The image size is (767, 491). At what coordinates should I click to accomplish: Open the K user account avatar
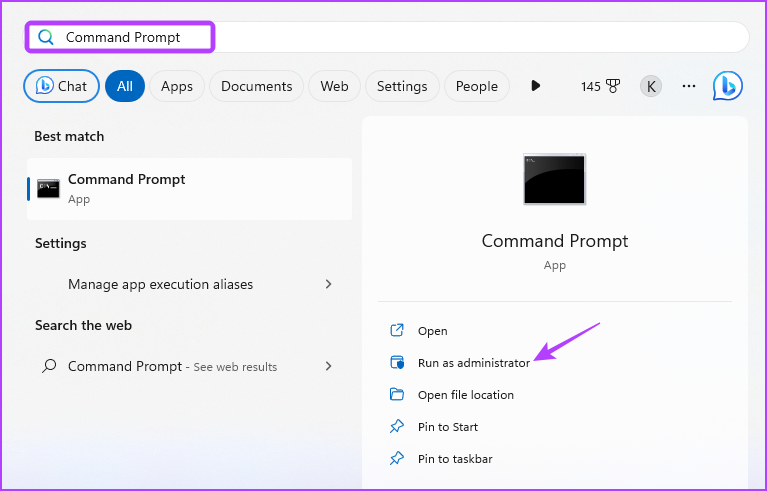pyautogui.click(x=651, y=86)
